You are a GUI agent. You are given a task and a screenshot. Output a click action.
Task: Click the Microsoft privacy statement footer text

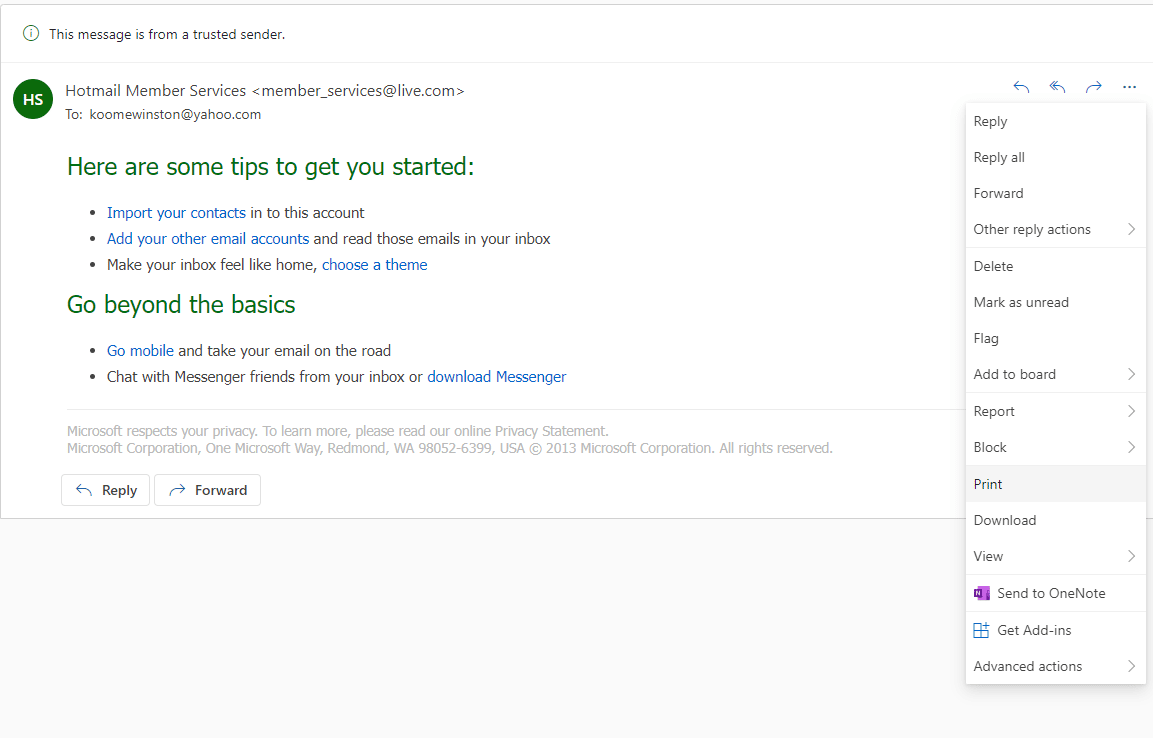click(338, 431)
